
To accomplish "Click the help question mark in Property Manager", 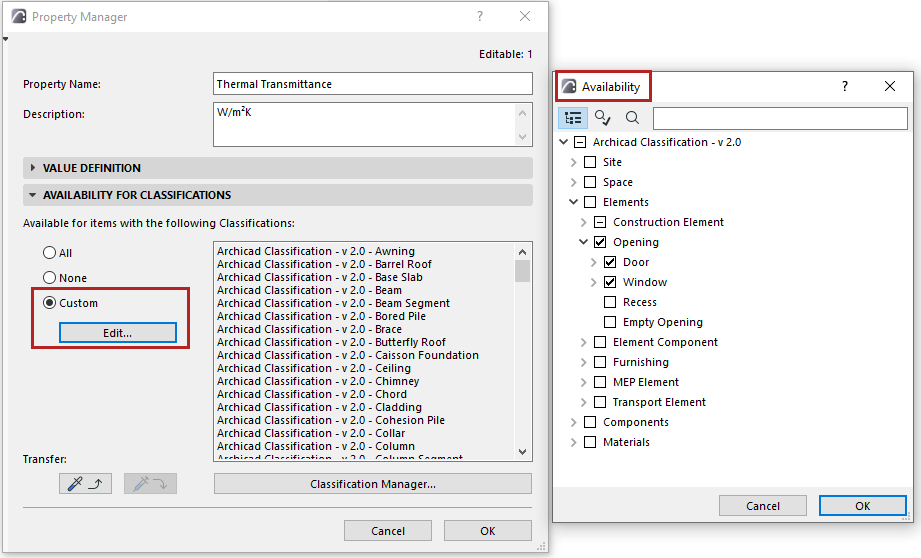I will tap(480, 17).
